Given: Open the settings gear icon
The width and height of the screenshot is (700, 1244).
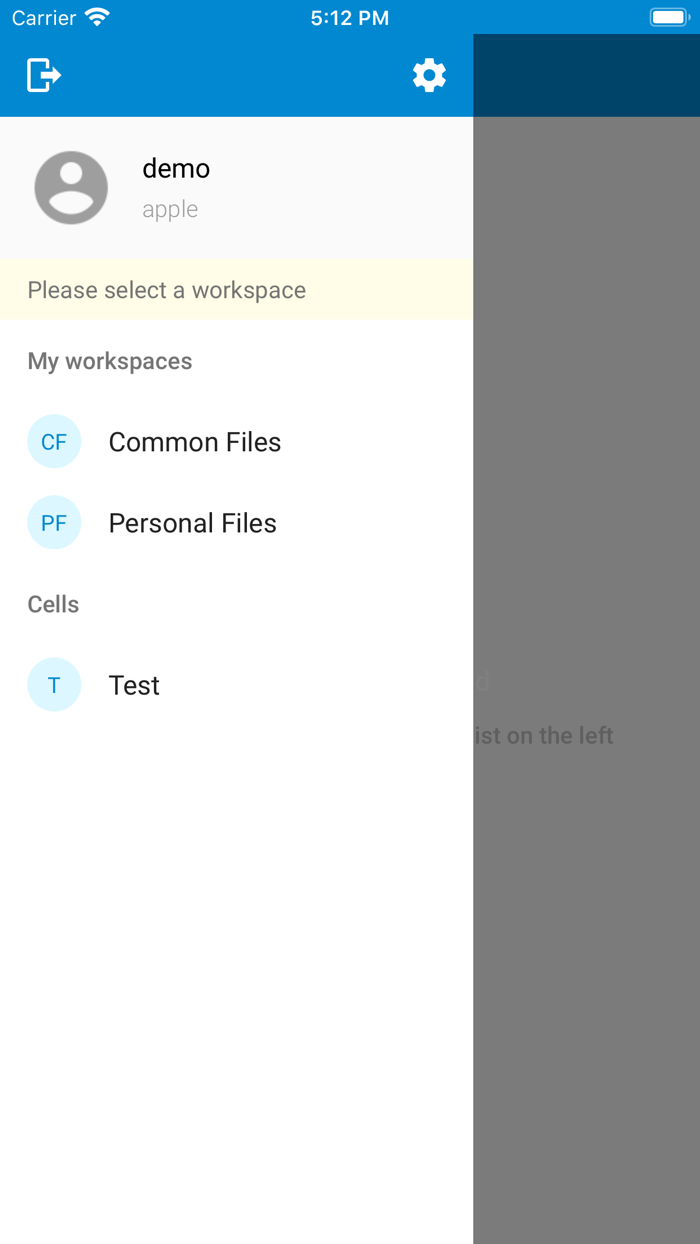Looking at the screenshot, I should [429, 74].
